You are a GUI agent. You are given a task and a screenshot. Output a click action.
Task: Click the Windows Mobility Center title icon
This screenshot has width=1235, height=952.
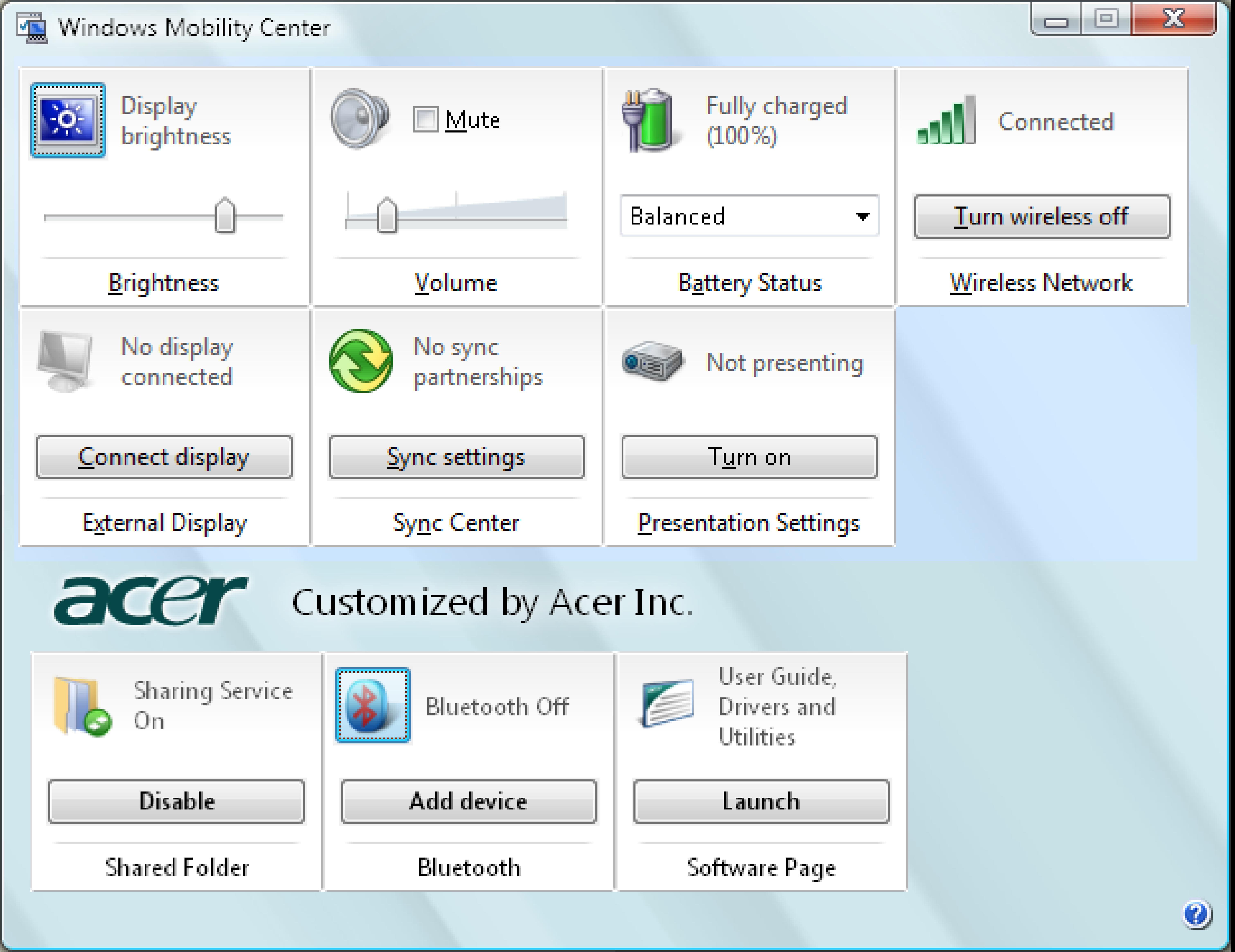[x=32, y=28]
